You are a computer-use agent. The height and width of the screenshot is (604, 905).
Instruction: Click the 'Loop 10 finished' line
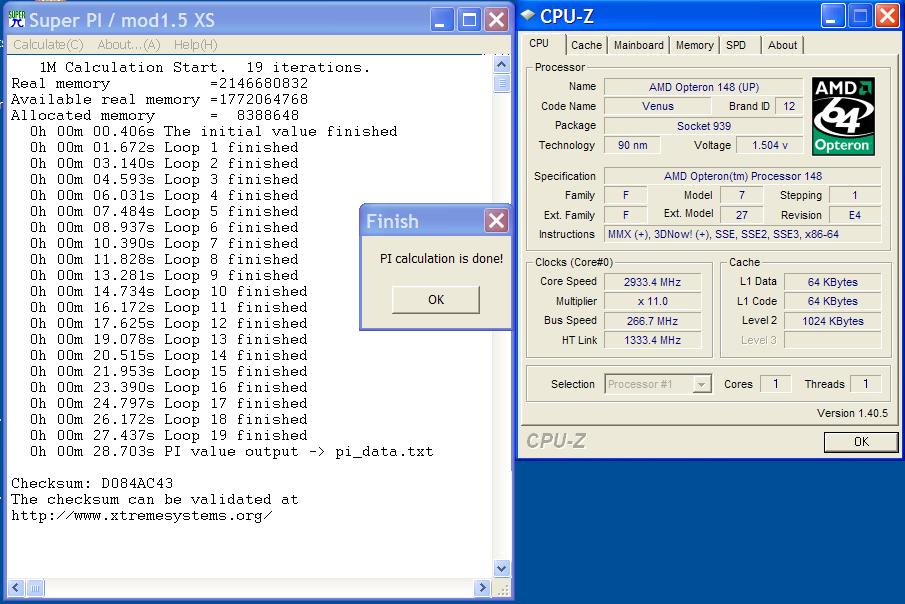click(x=169, y=292)
